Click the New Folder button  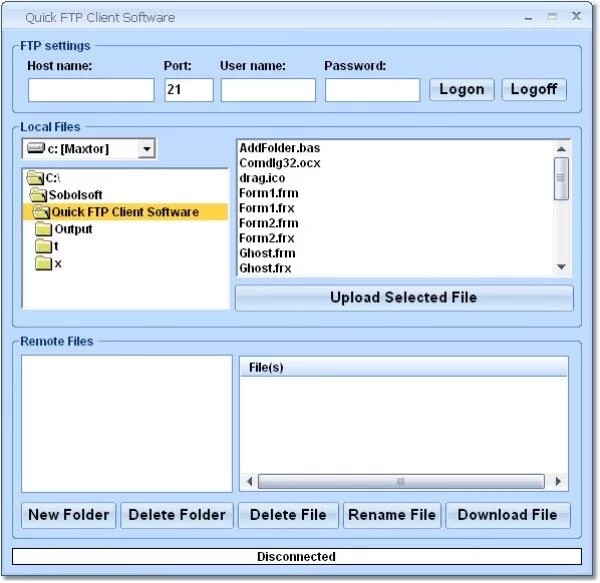tap(68, 515)
